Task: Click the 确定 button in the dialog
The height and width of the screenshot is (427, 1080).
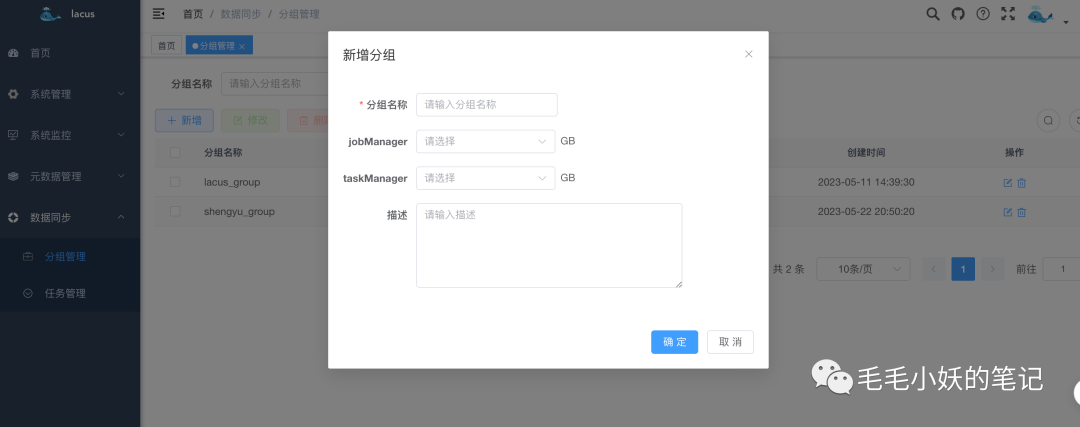Action: tap(674, 342)
